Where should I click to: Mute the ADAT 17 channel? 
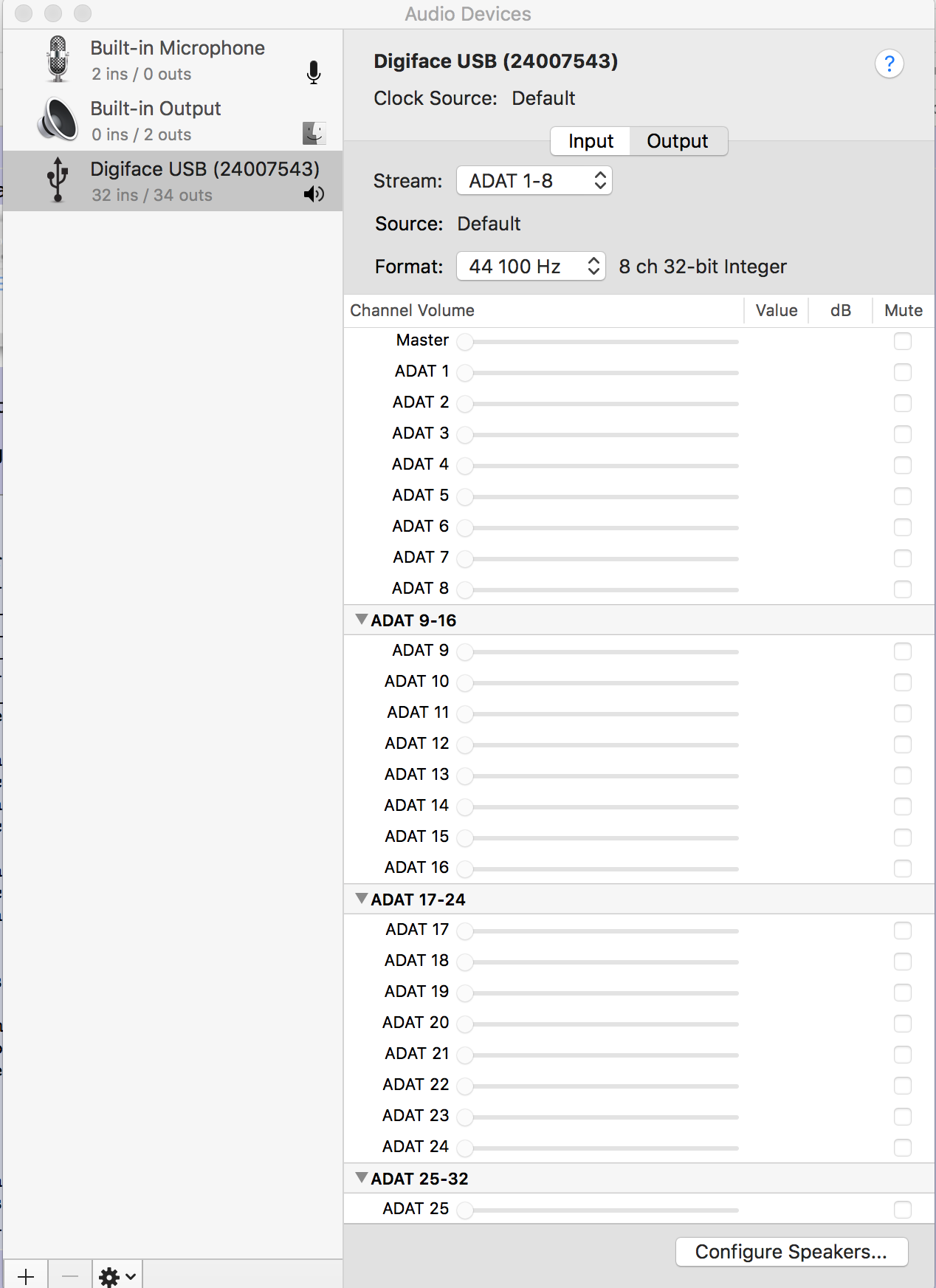(902, 931)
